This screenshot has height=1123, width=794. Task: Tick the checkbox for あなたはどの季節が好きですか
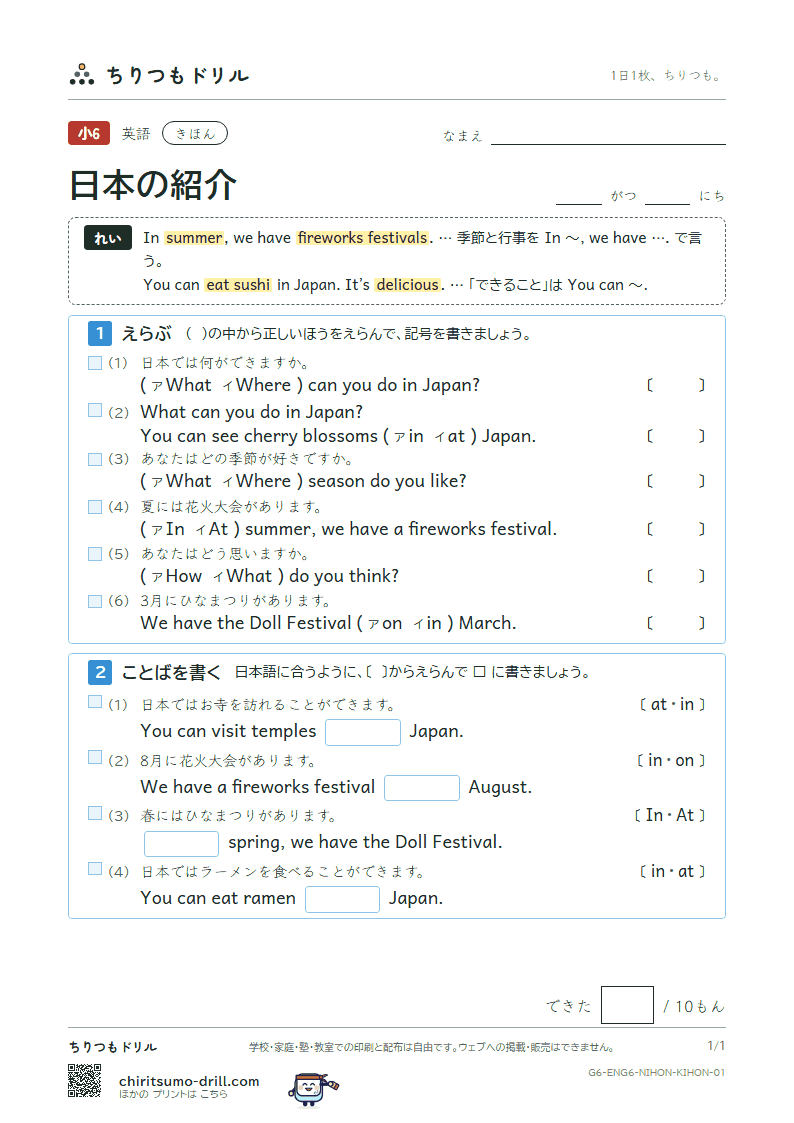click(95, 459)
